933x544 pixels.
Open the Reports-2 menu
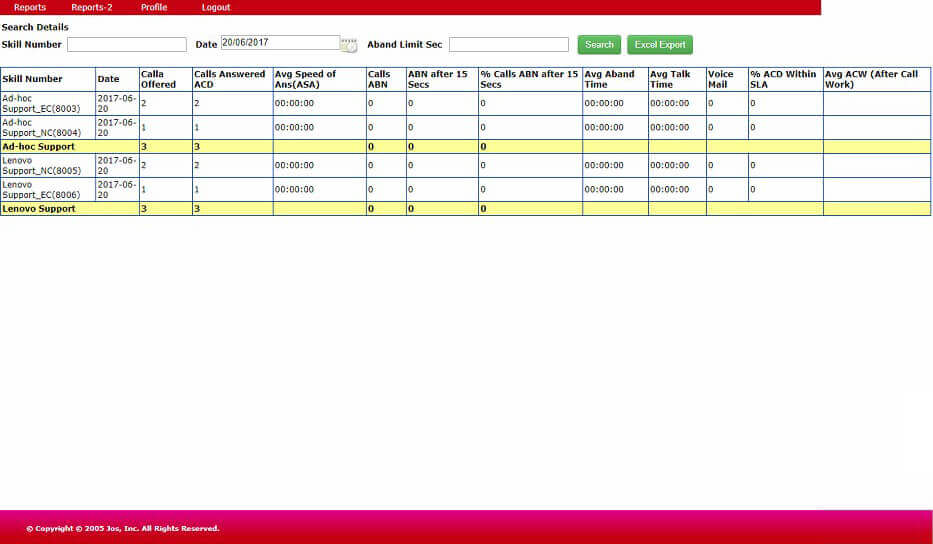92,7
